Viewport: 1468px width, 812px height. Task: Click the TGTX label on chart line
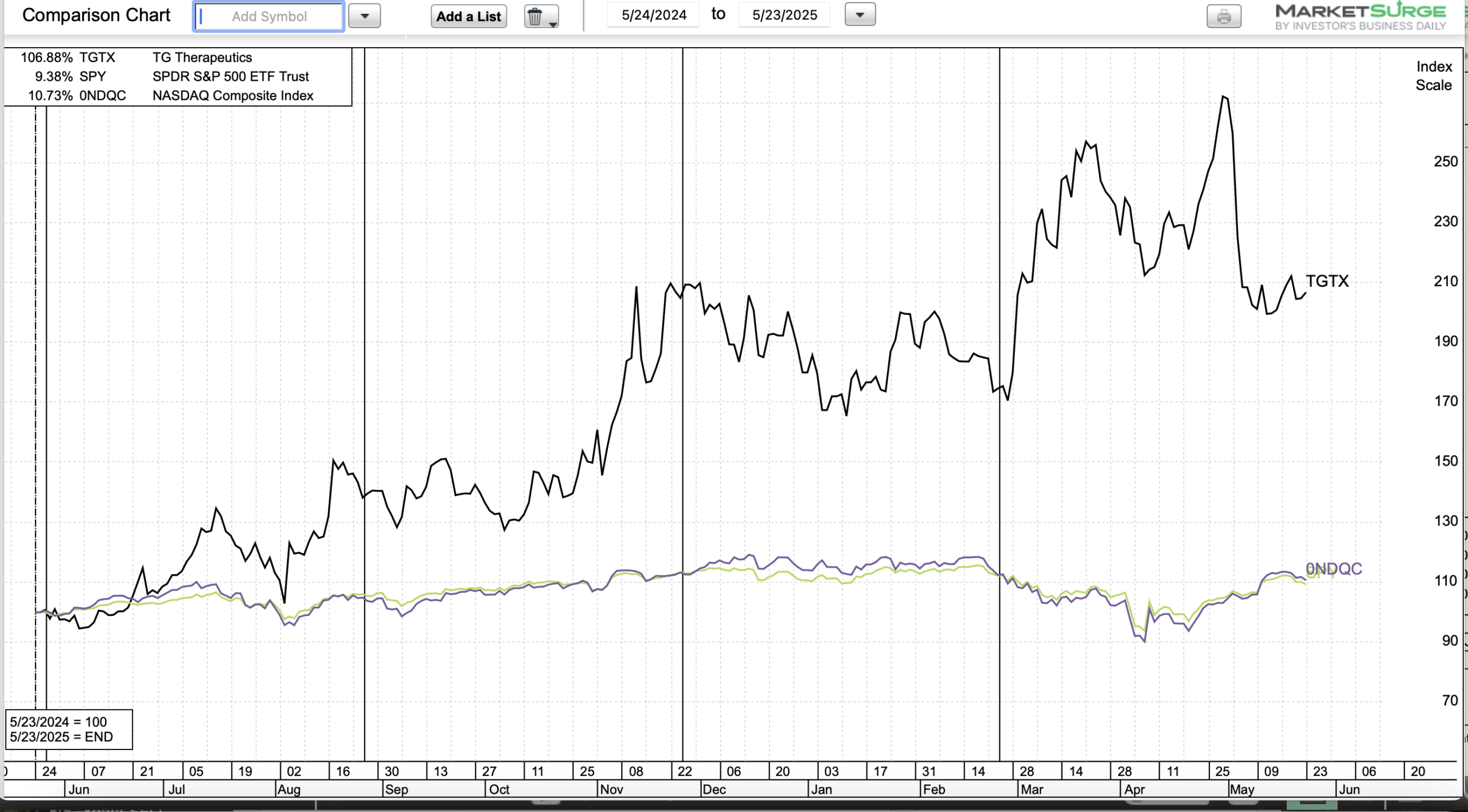[x=1327, y=281]
